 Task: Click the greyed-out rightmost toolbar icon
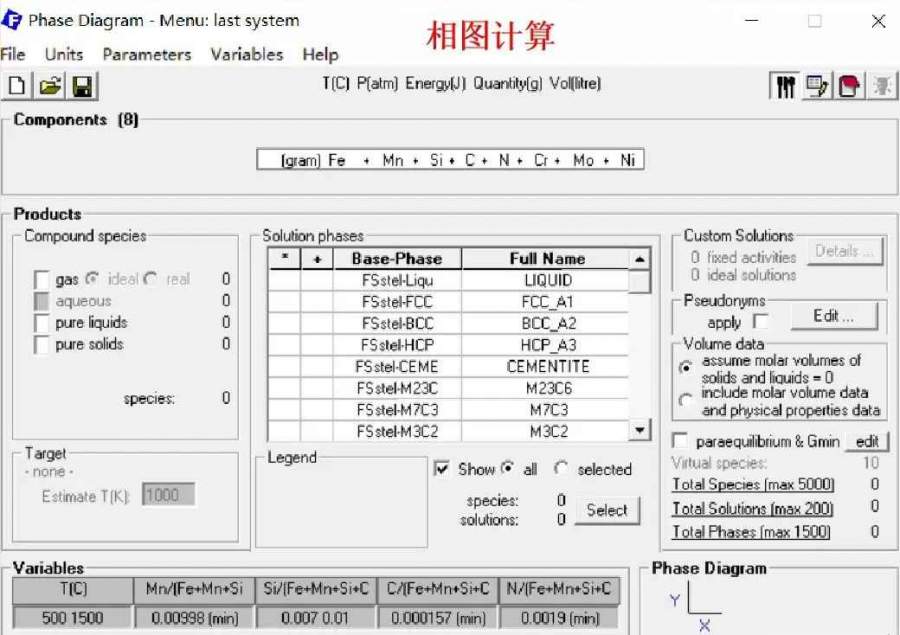click(881, 87)
